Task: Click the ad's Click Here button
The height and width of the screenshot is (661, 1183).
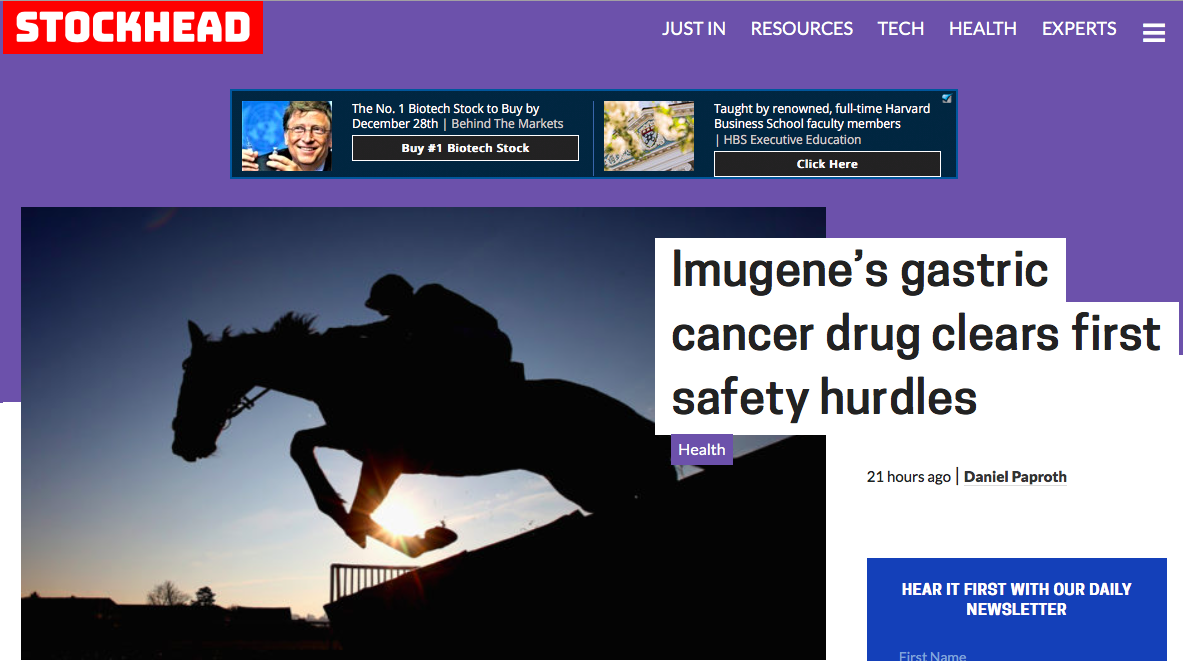Action: pos(827,164)
